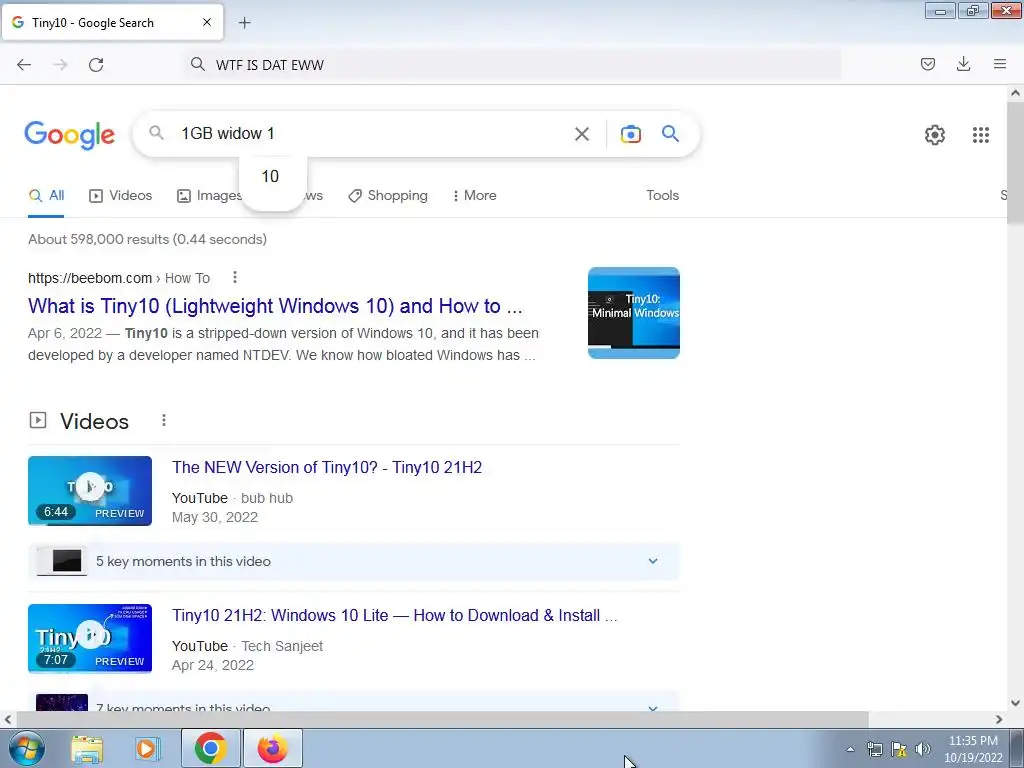
Task: Open a new browser tab
Action: coord(244,23)
